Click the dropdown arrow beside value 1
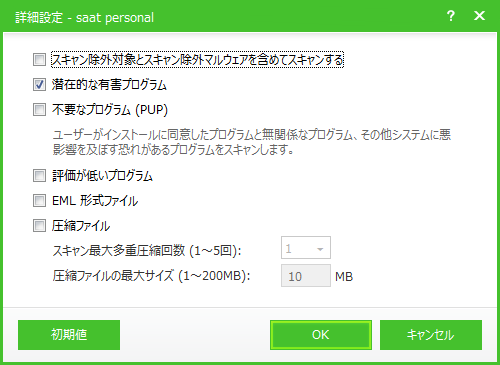Viewport: 500px width, 365px height. coord(320,249)
